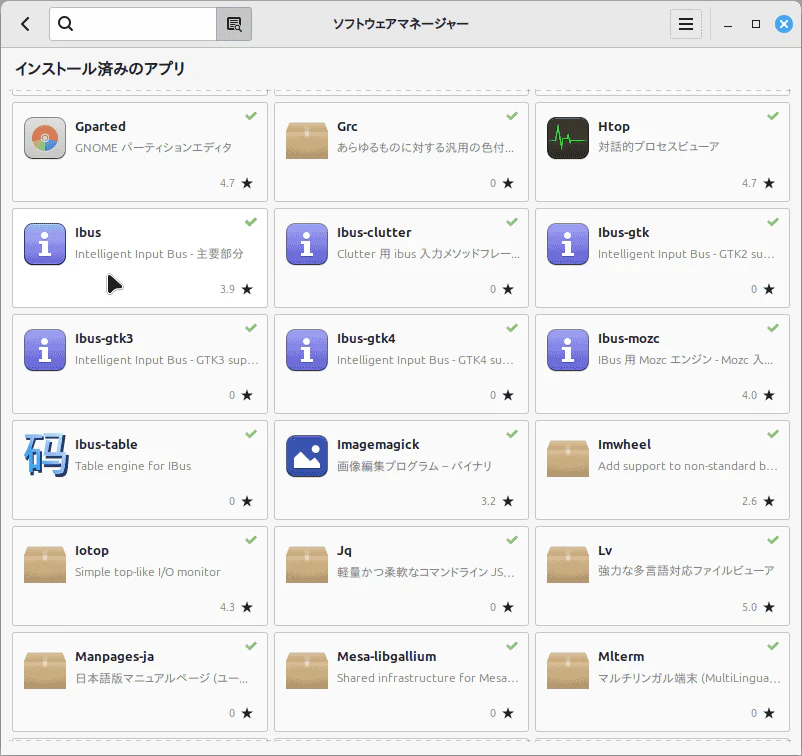Open the Htop heartbeat monitor icon

pyautogui.click(x=568, y=138)
